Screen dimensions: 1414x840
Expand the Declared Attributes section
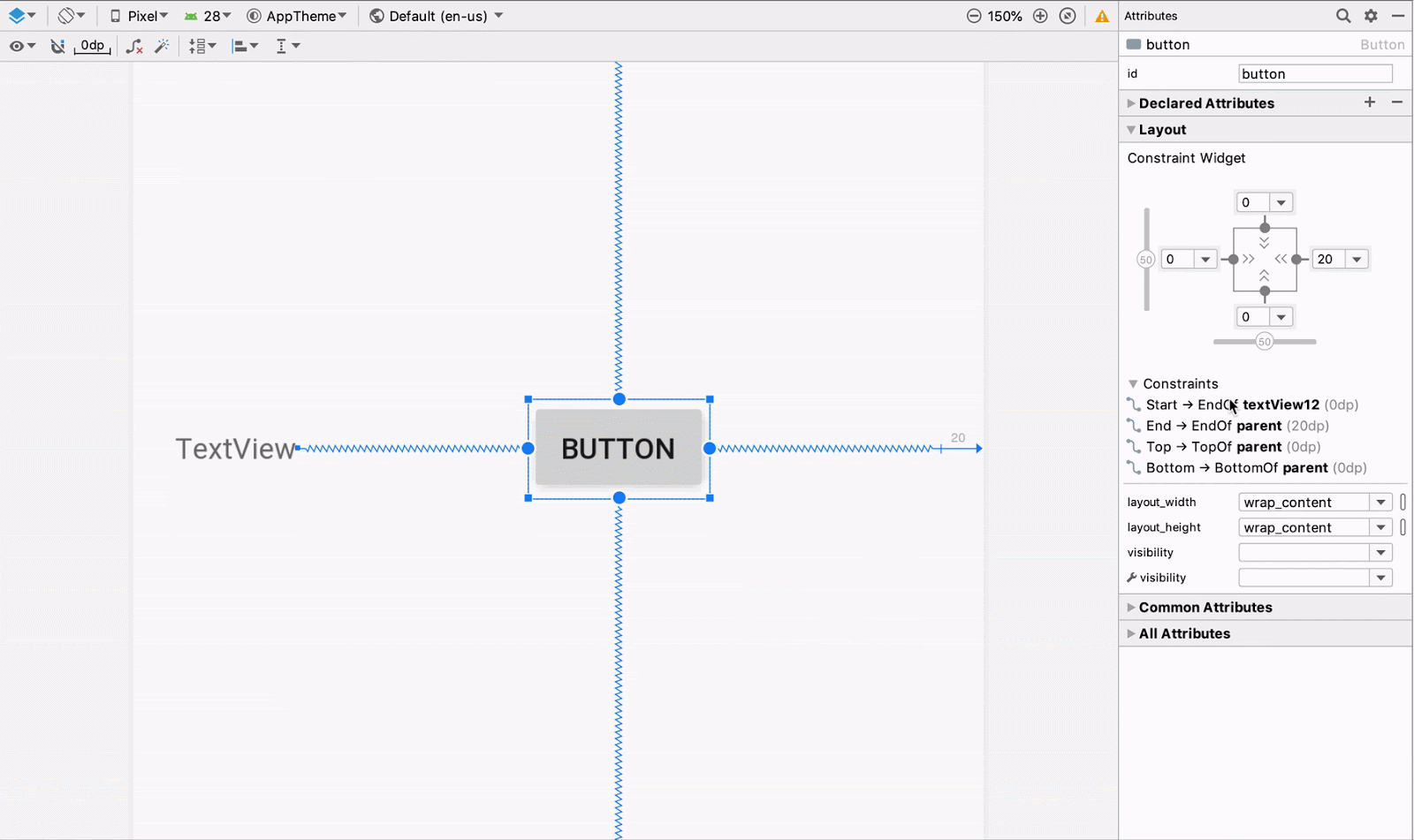[1131, 103]
